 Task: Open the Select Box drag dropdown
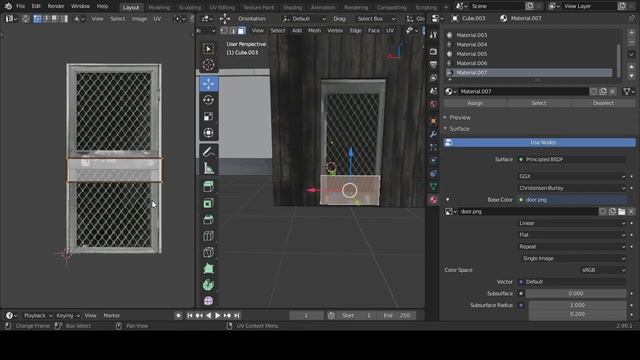(376, 19)
